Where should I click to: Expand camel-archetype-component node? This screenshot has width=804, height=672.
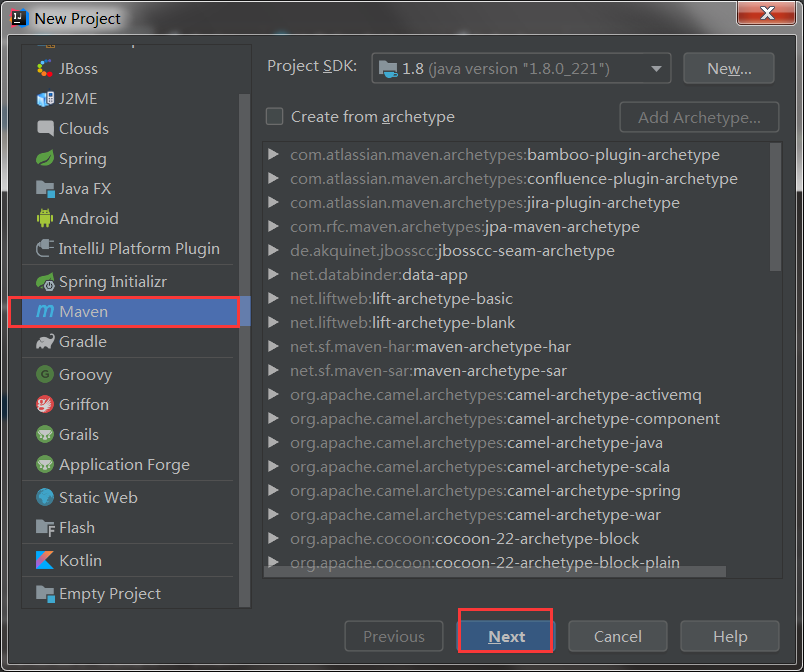(x=273, y=418)
